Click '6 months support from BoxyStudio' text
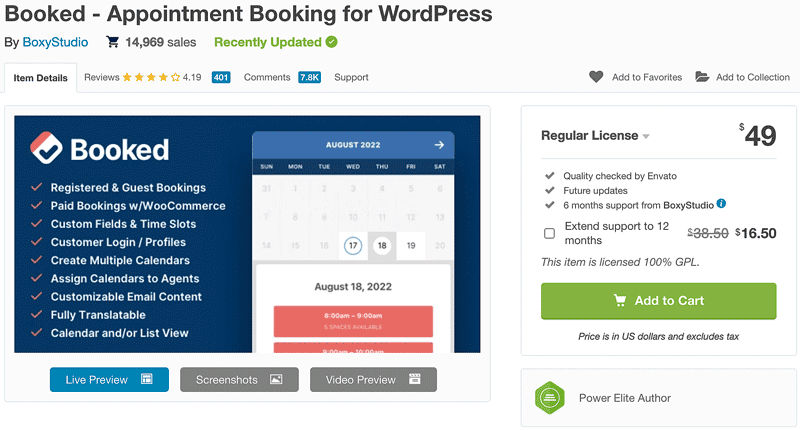 (638, 206)
